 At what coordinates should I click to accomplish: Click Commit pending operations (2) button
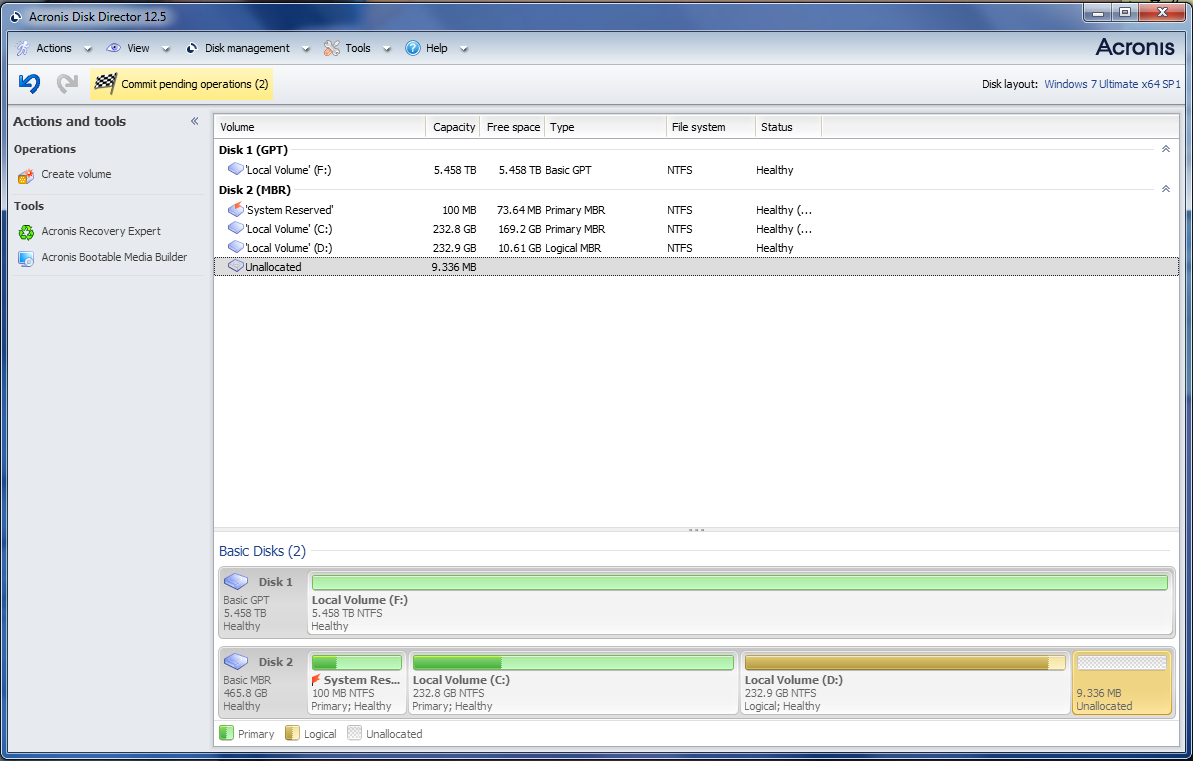pyautogui.click(x=194, y=84)
